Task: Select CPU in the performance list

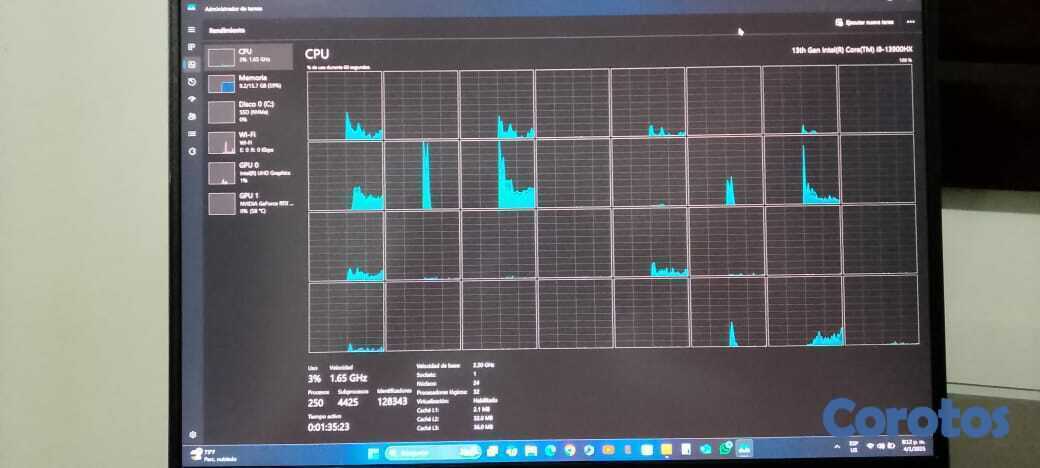Action: [x=250, y=56]
